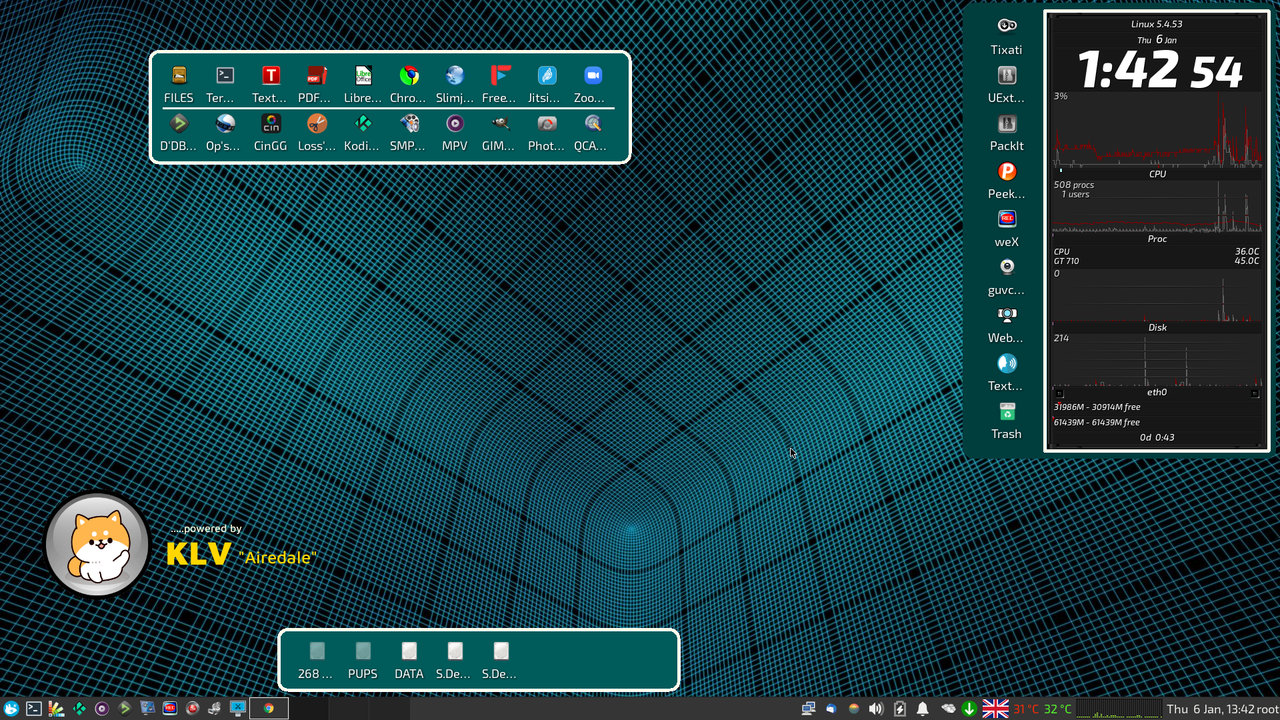Switch keyboard layout via the UK flag
1280x720 pixels.
click(x=995, y=708)
